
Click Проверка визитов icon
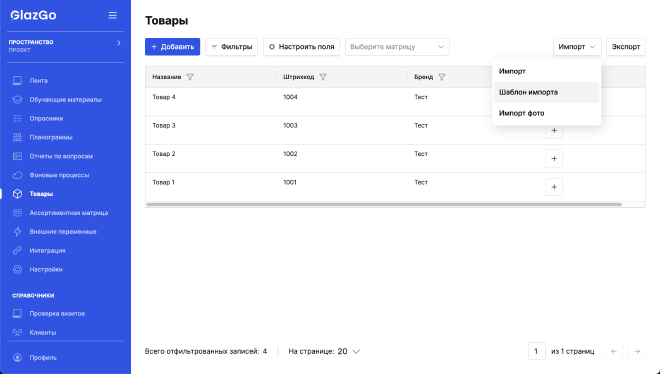point(17,313)
